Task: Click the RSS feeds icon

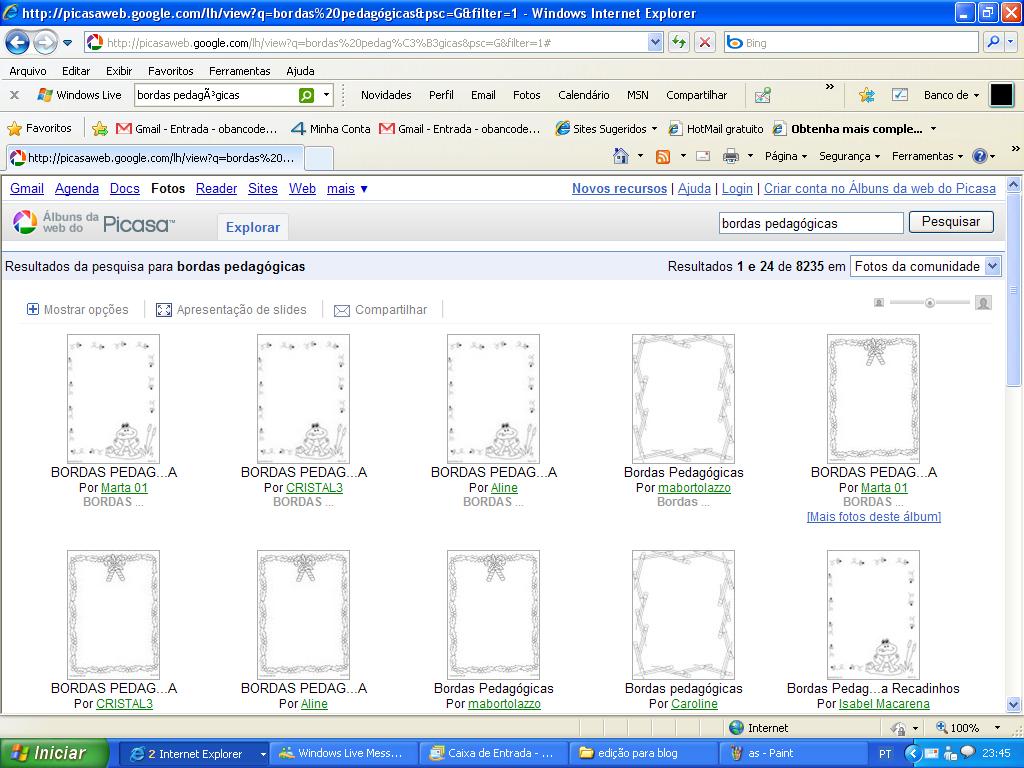Action: click(x=663, y=157)
